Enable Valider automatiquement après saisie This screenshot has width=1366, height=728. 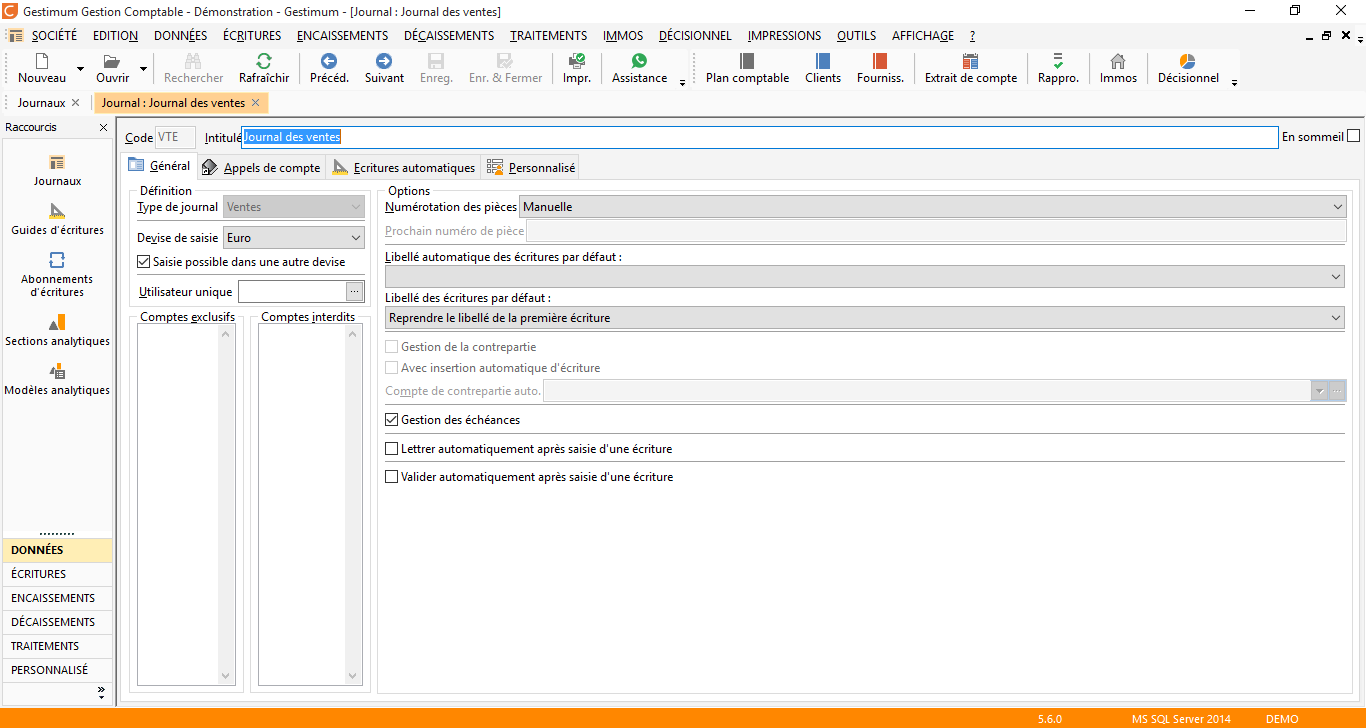coord(392,477)
